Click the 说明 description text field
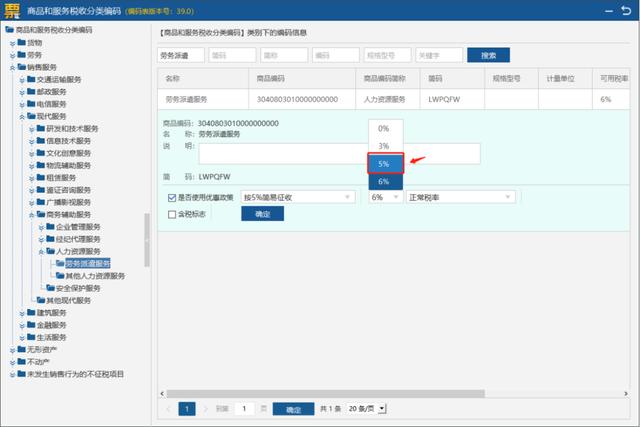Image resolution: width=640 pixels, height=427 pixels. (280, 153)
